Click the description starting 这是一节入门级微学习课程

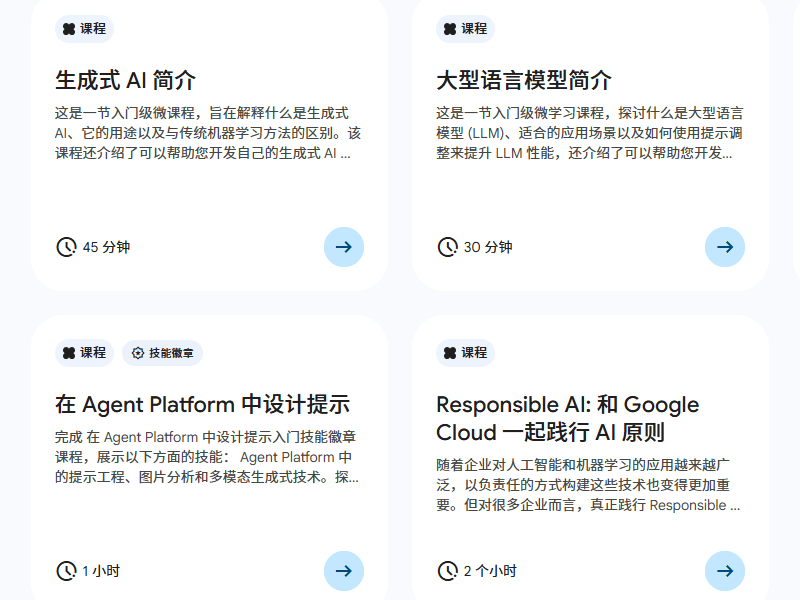point(590,133)
